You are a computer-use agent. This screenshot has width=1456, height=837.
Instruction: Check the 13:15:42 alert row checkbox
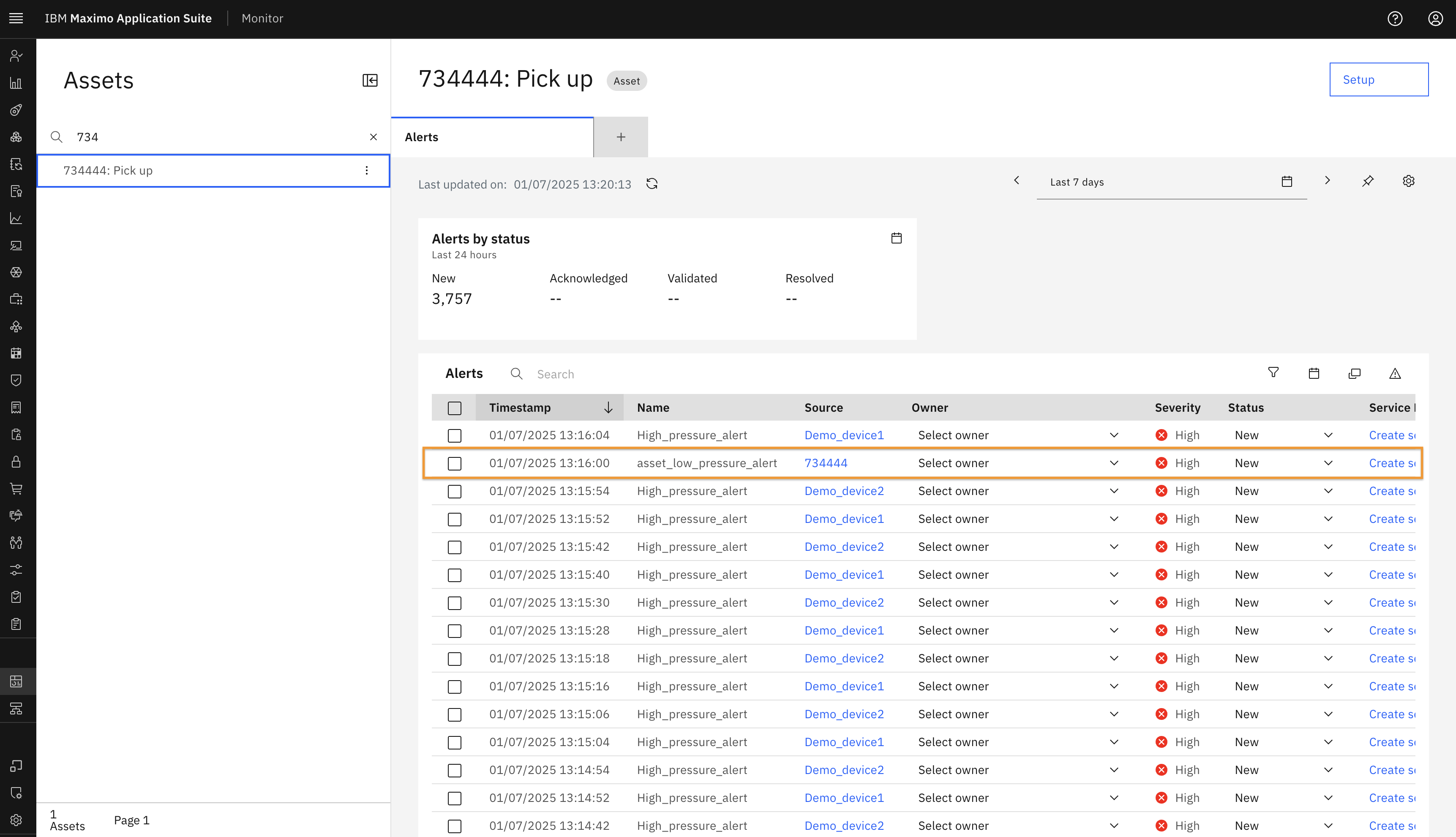455,547
